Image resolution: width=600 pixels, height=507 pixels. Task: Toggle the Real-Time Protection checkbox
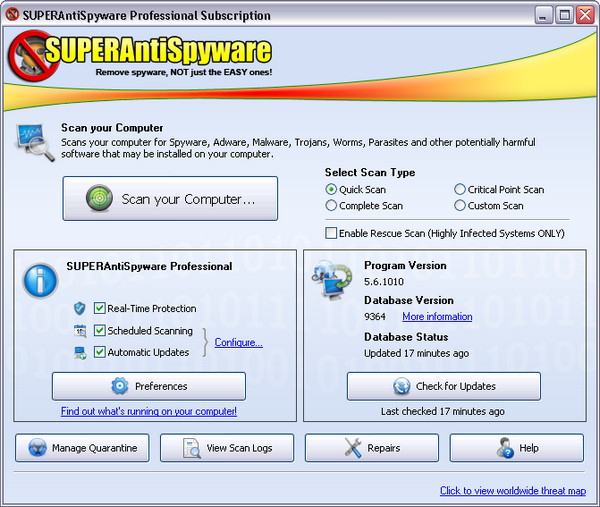click(x=100, y=309)
